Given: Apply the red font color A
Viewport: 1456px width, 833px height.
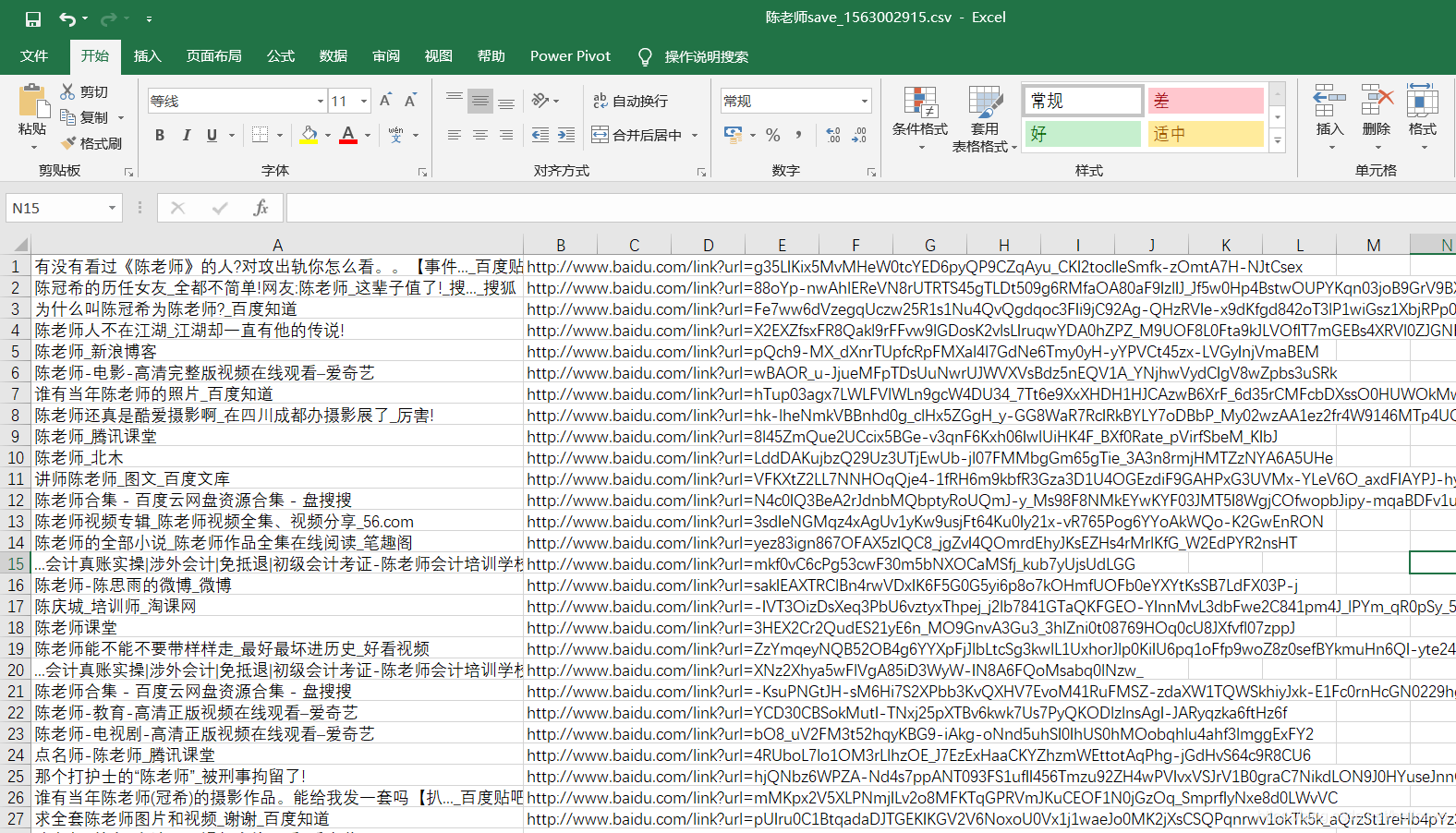Looking at the screenshot, I should [348, 135].
